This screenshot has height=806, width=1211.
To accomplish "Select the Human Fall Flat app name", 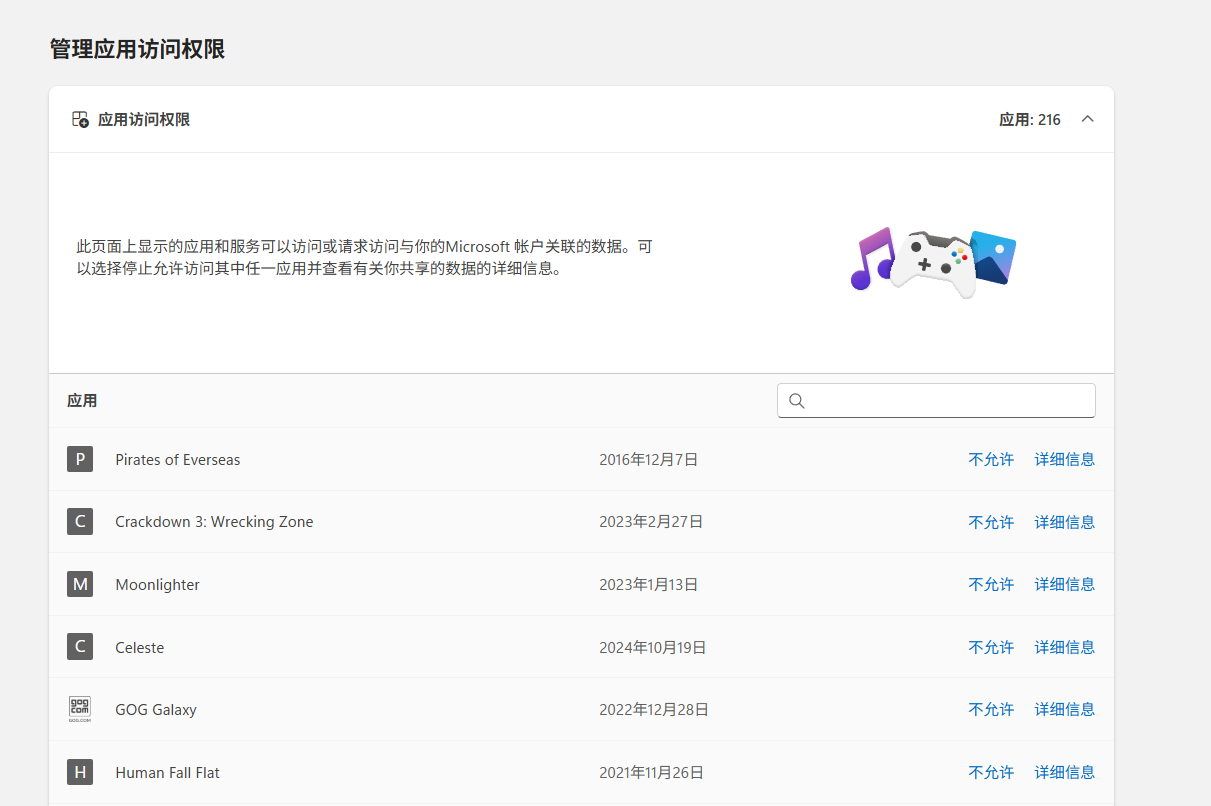I will [167, 773].
